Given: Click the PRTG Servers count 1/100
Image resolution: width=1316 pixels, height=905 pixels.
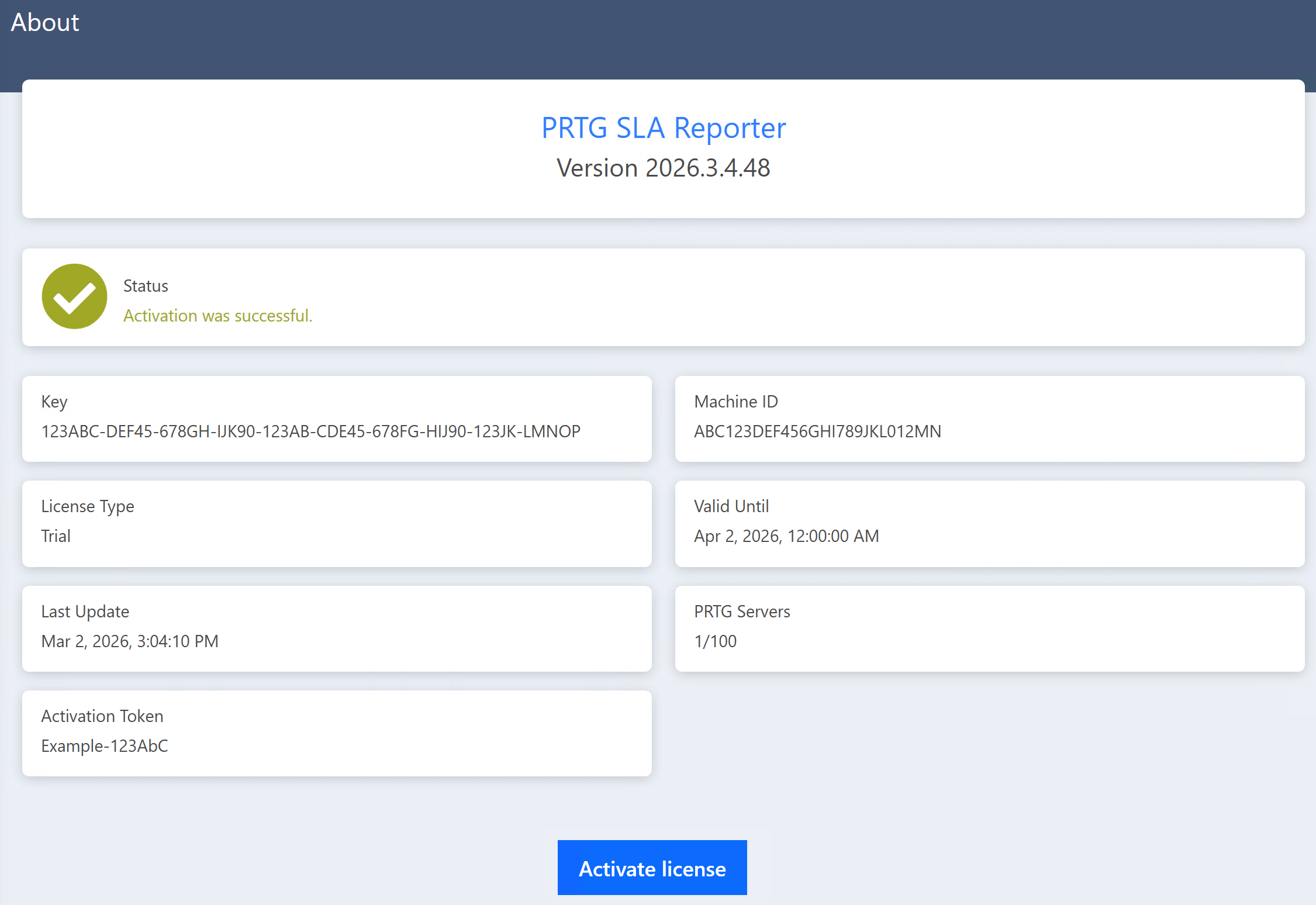Looking at the screenshot, I should [715, 641].
